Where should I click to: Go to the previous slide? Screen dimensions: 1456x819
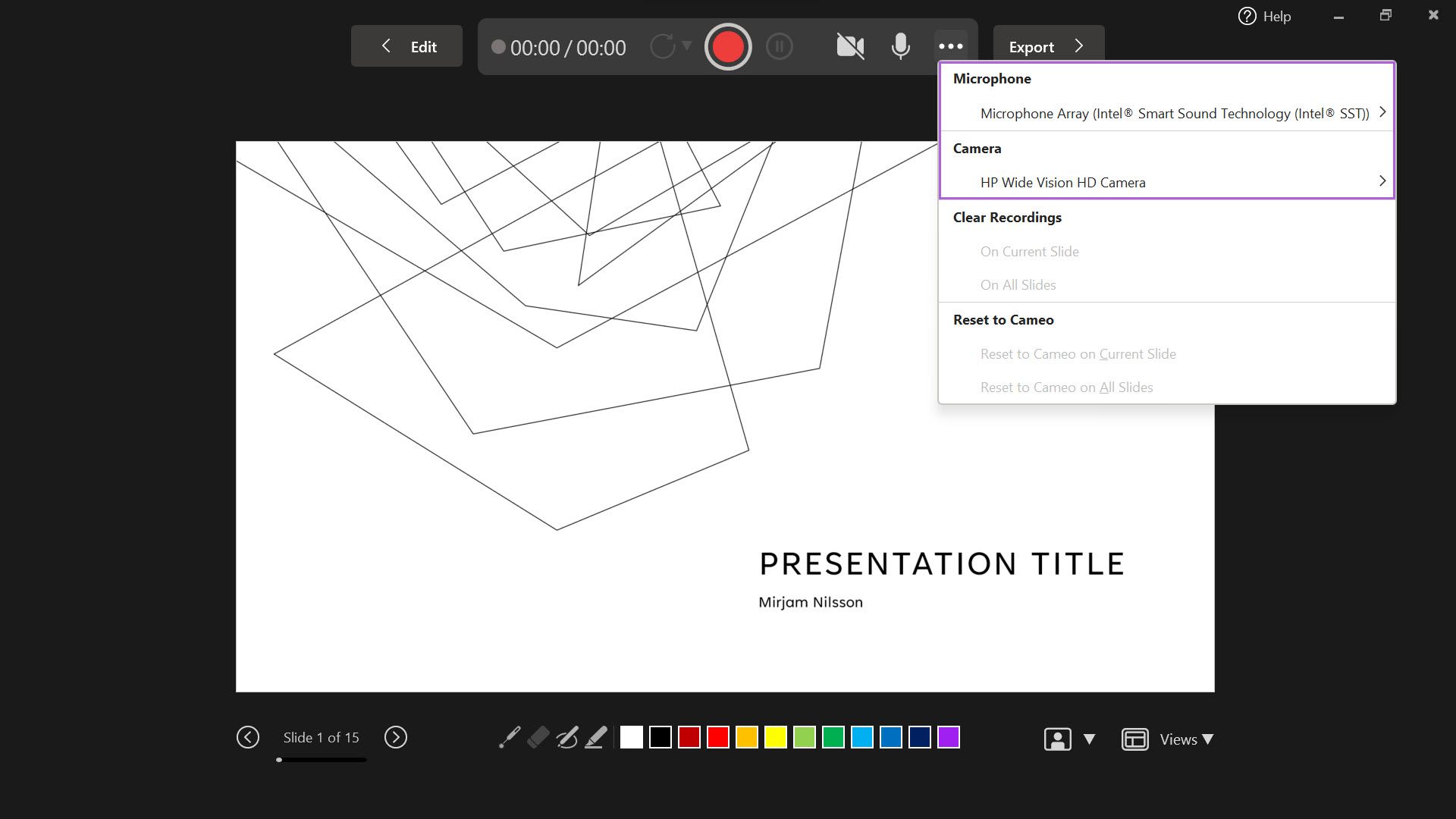click(x=248, y=737)
